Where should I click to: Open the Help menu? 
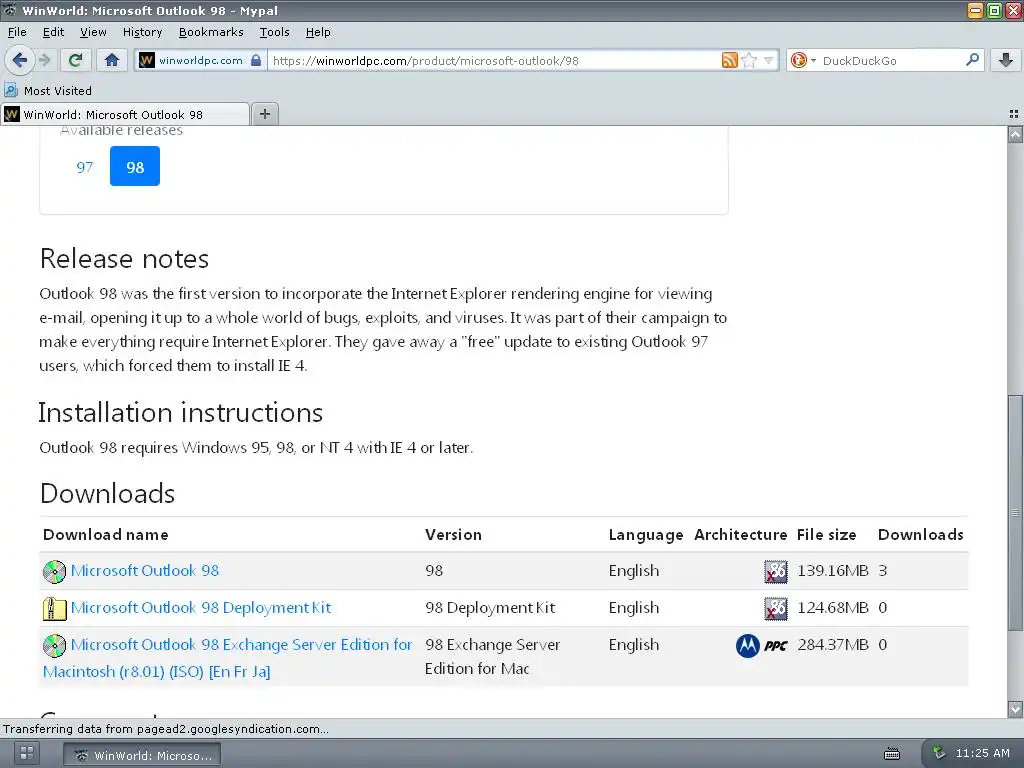(x=318, y=32)
